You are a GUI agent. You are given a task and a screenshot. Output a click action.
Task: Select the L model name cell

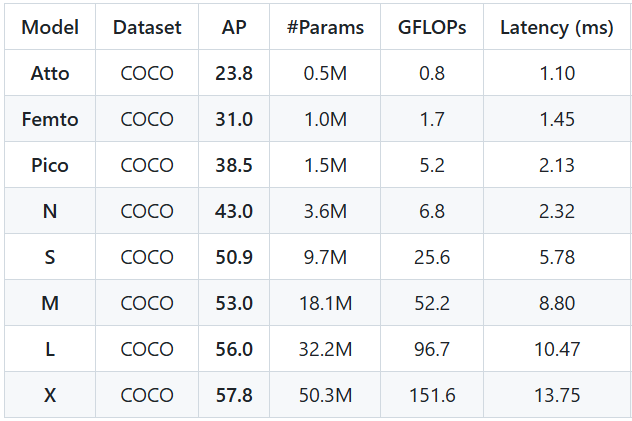tap(50, 349)
